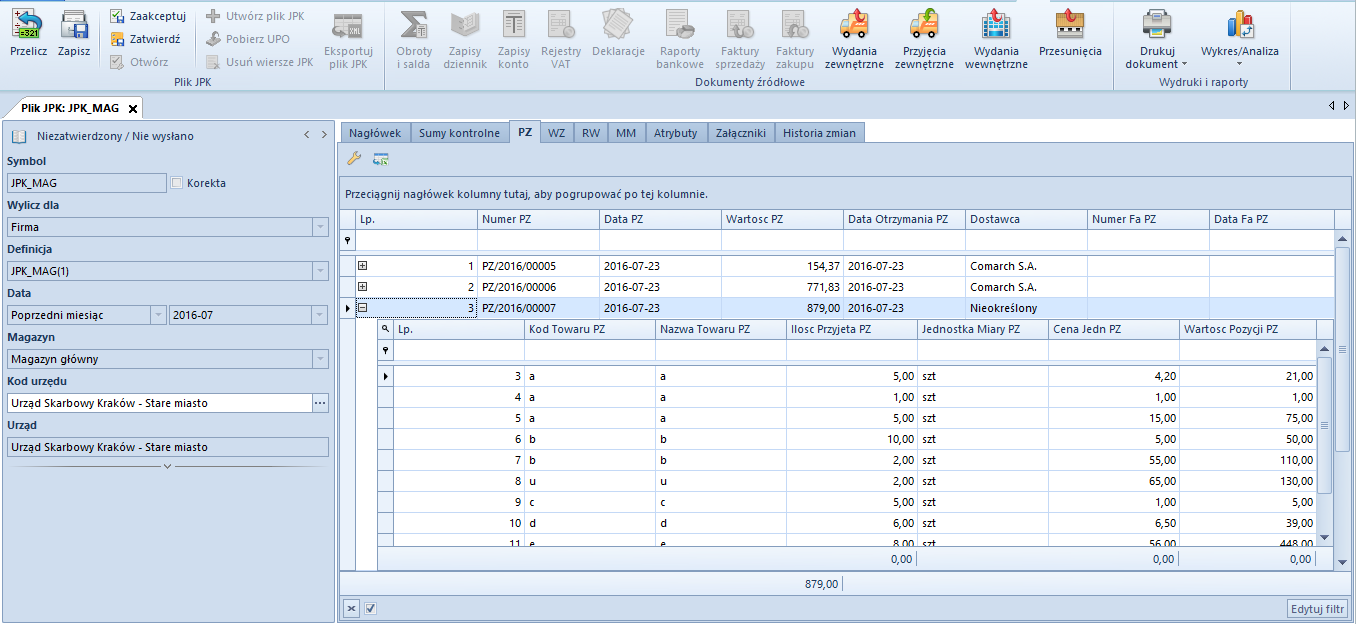The image size is (1356, 624).
Task: Click the Kod urzędu input field
Action: [x=160, y=403]
